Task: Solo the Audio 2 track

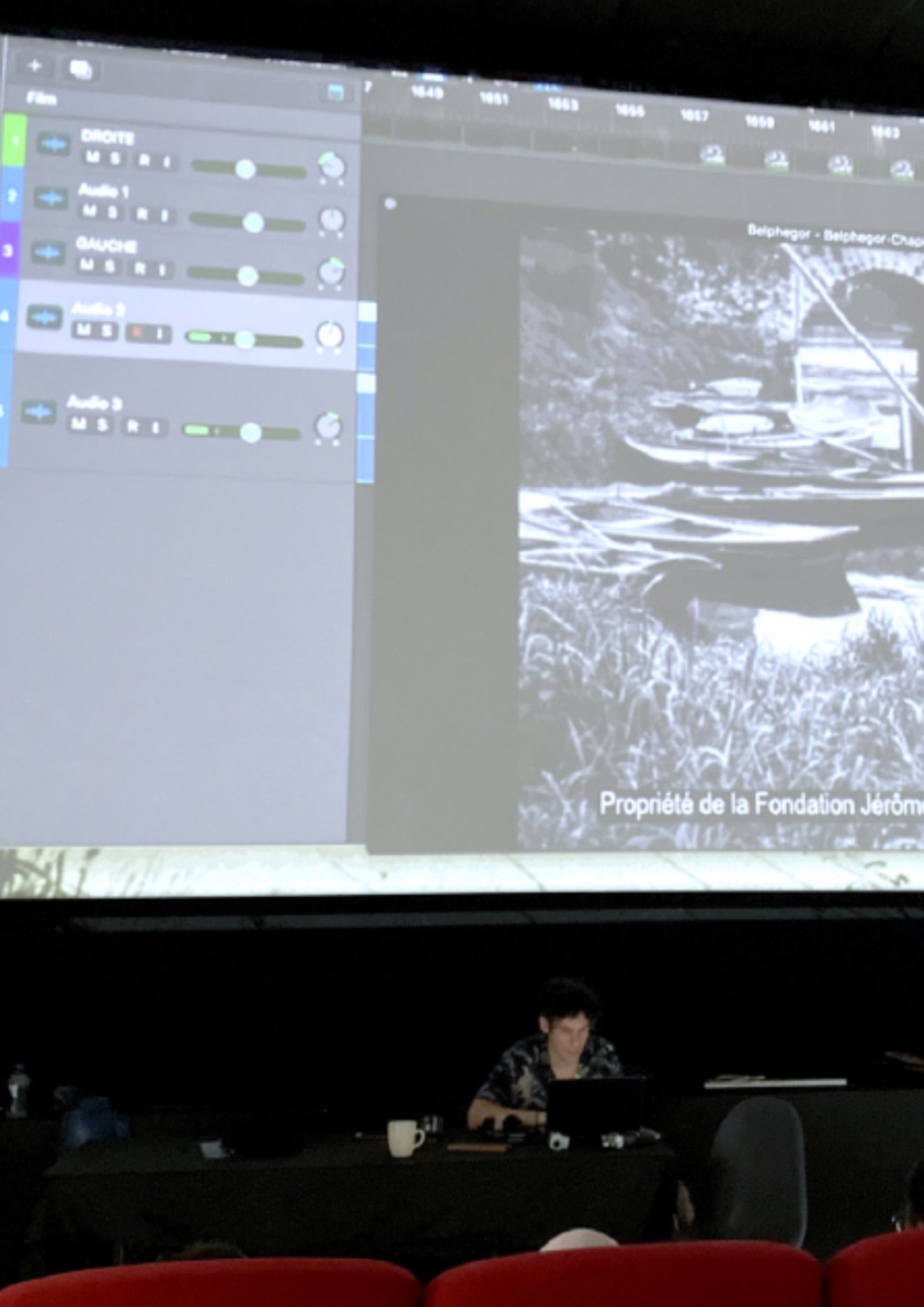Action: 106,330
